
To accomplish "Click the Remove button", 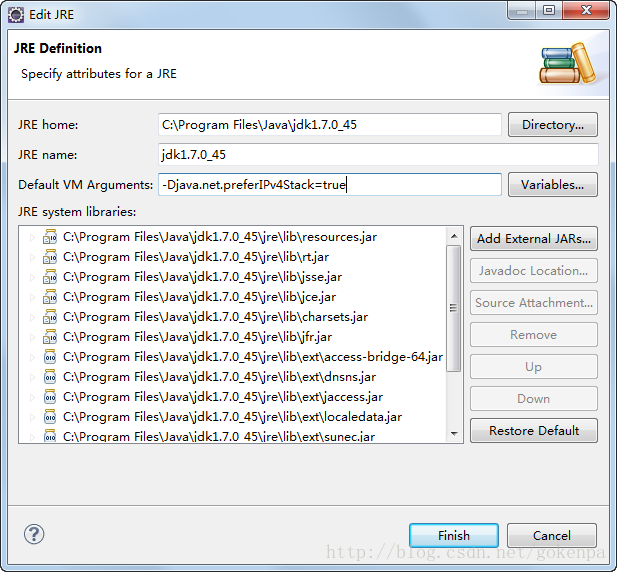I will pyautogui.click(x=534, y=335).
